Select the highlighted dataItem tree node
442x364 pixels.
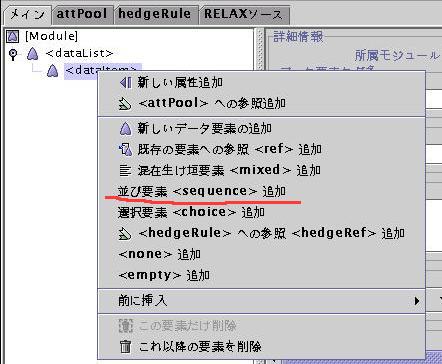(x=103, y=70)
